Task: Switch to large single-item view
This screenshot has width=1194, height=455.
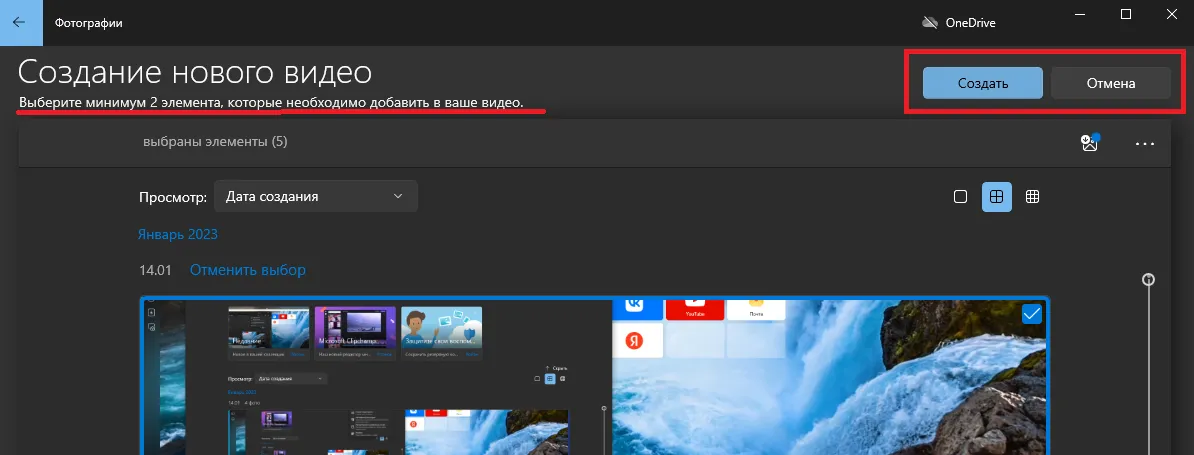Action: click(960, 196)
